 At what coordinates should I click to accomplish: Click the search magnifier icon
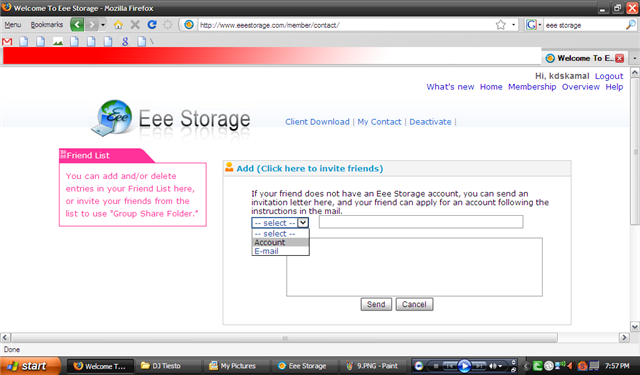631,25
